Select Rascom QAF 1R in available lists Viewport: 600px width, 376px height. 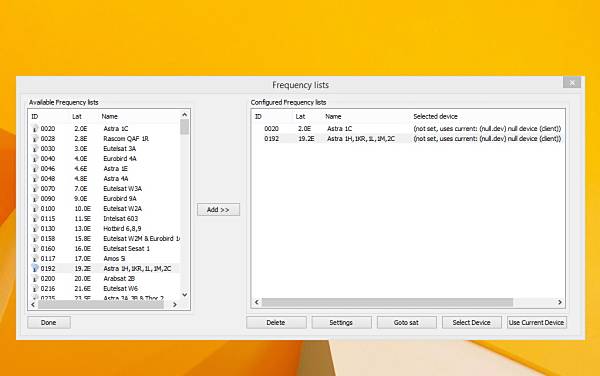pyautogui.click(x=104, y=138)
